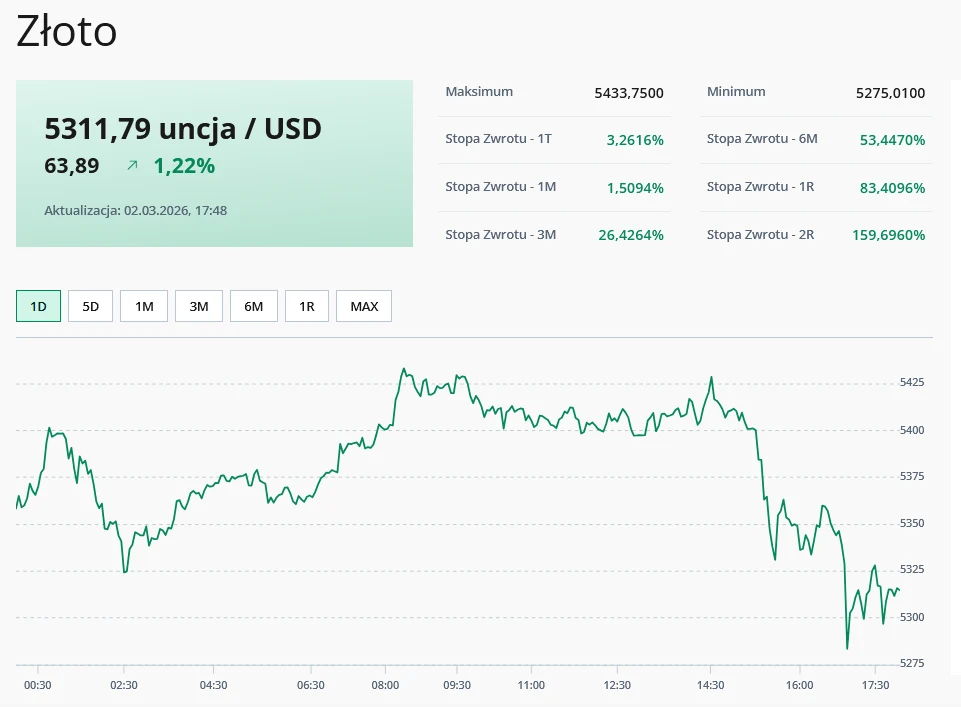Screen dimensions: 961x707
Task: Click the Minimum value 5275,0100
Action: click(890, 93)
